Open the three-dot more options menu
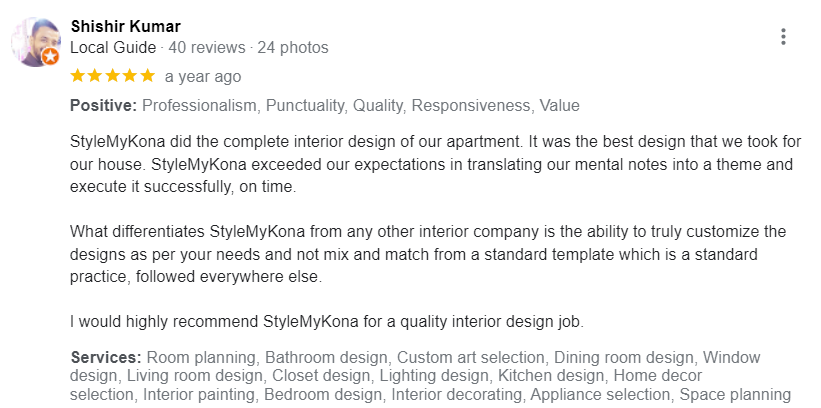The image size is (821, 408). (783, 37)
